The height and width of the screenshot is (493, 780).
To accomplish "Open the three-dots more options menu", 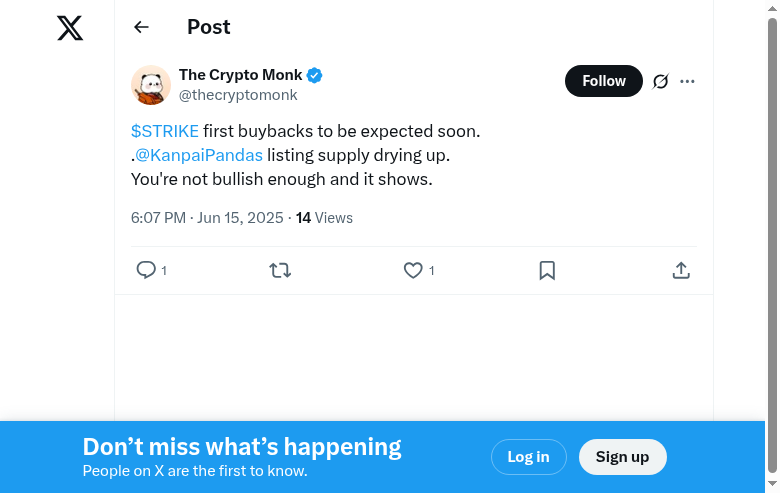I will click(687, 81).
